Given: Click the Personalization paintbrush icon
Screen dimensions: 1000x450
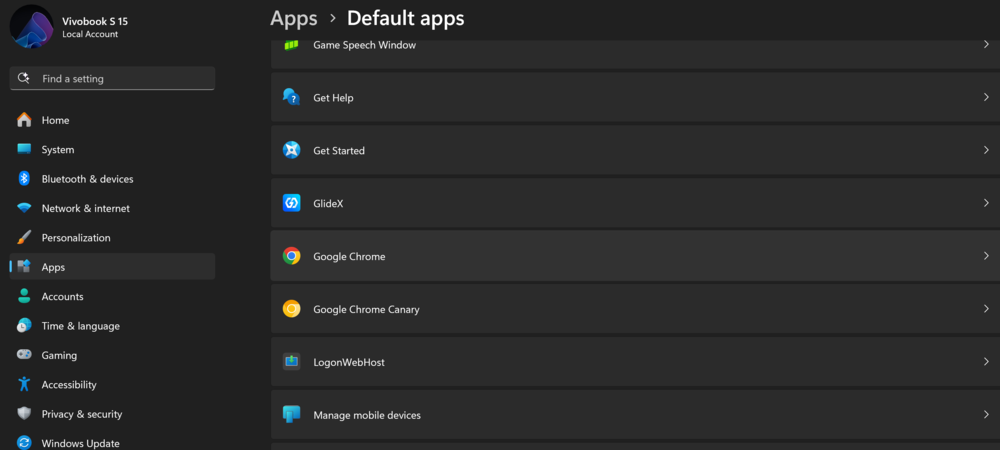Looking at the screenshot, I should [24, 237].
